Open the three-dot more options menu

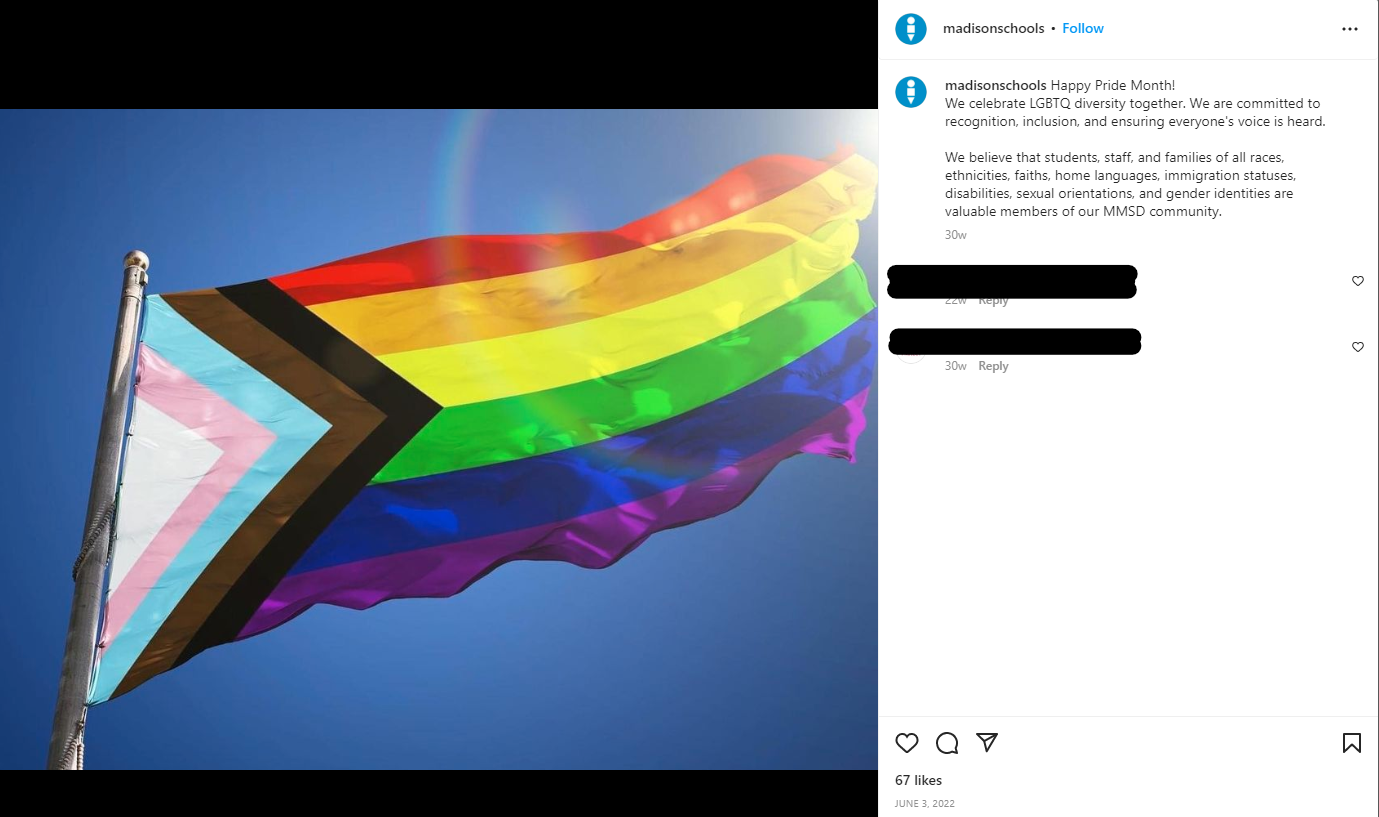coord(1350,29)
